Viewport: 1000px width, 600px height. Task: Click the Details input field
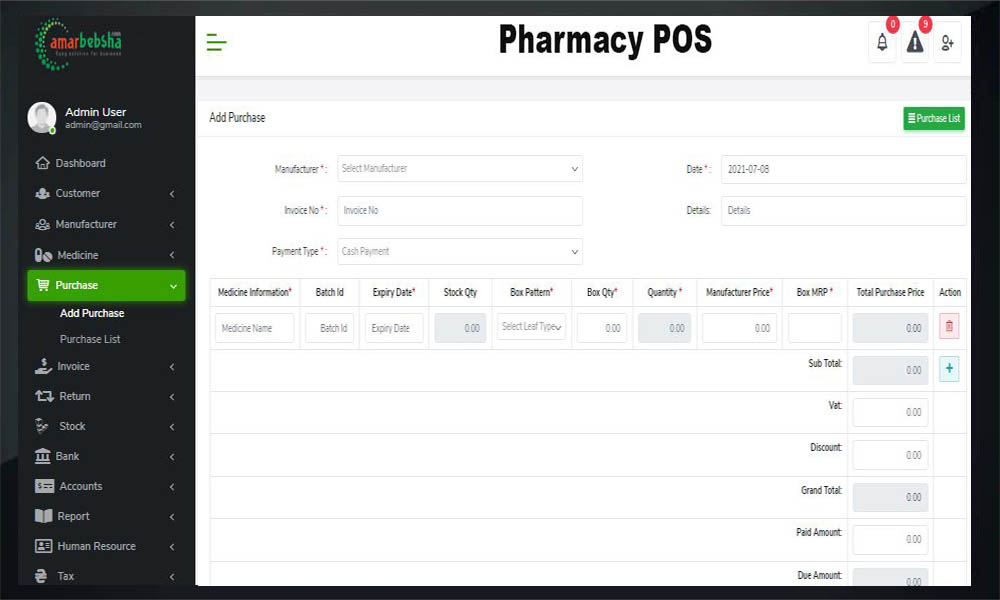(843, 210)
